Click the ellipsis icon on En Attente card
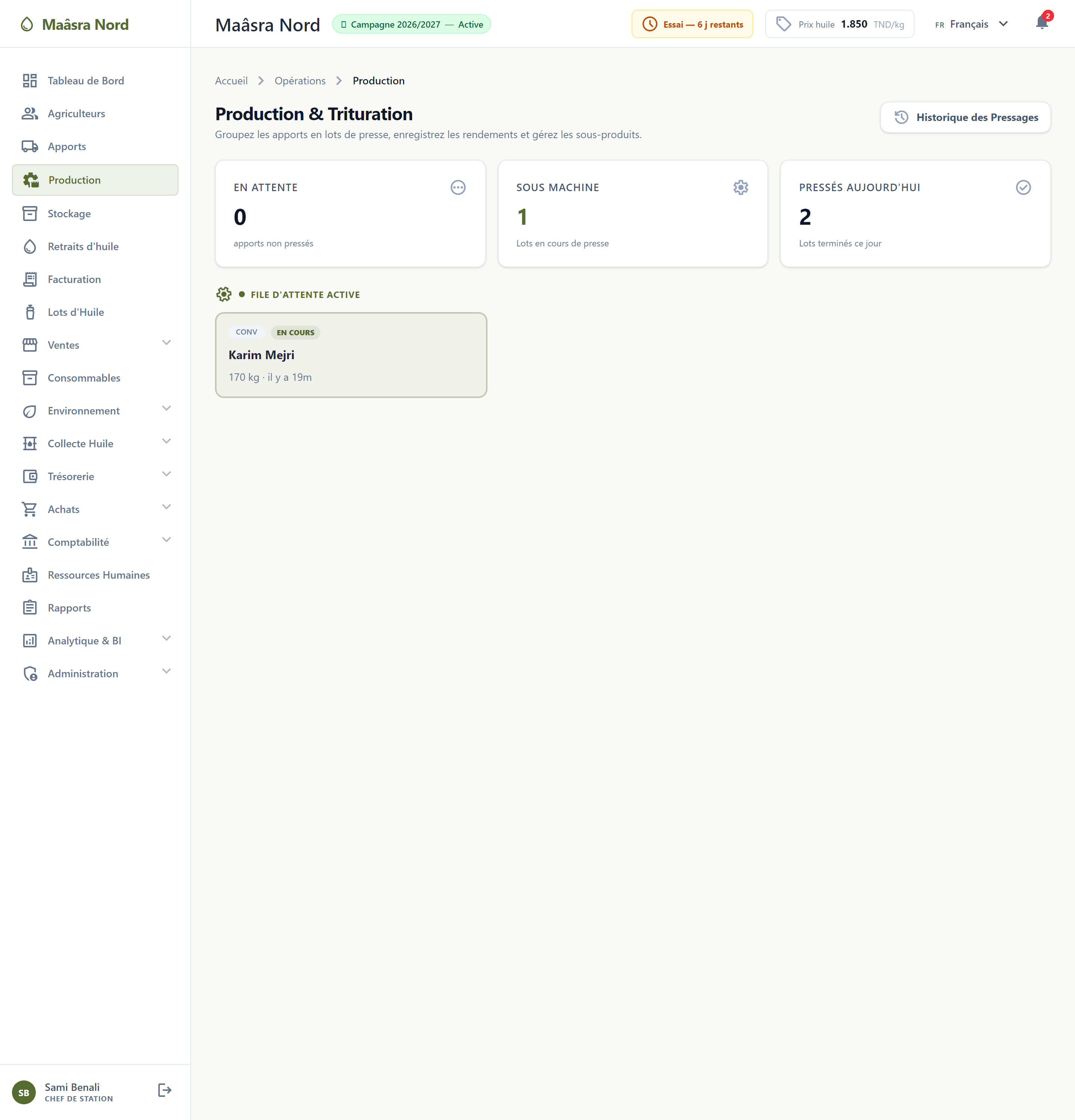1075x1120 pixels. pyautogui.click(x=458, y=187)
